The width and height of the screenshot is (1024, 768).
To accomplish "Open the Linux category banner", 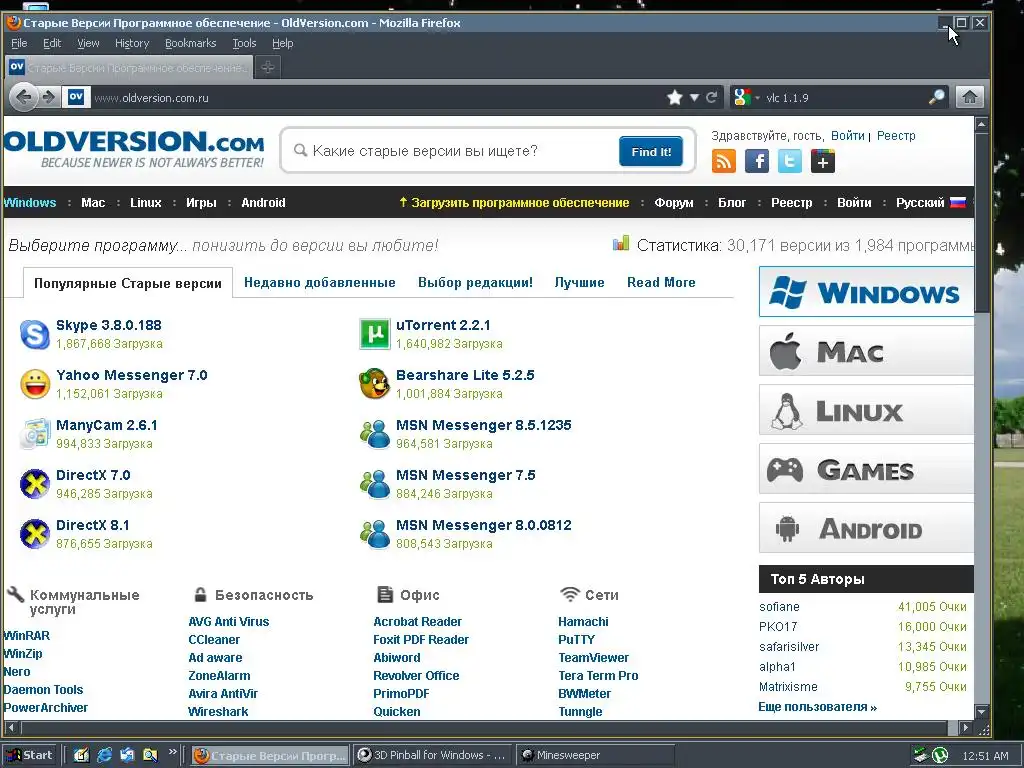I will 866,410.
